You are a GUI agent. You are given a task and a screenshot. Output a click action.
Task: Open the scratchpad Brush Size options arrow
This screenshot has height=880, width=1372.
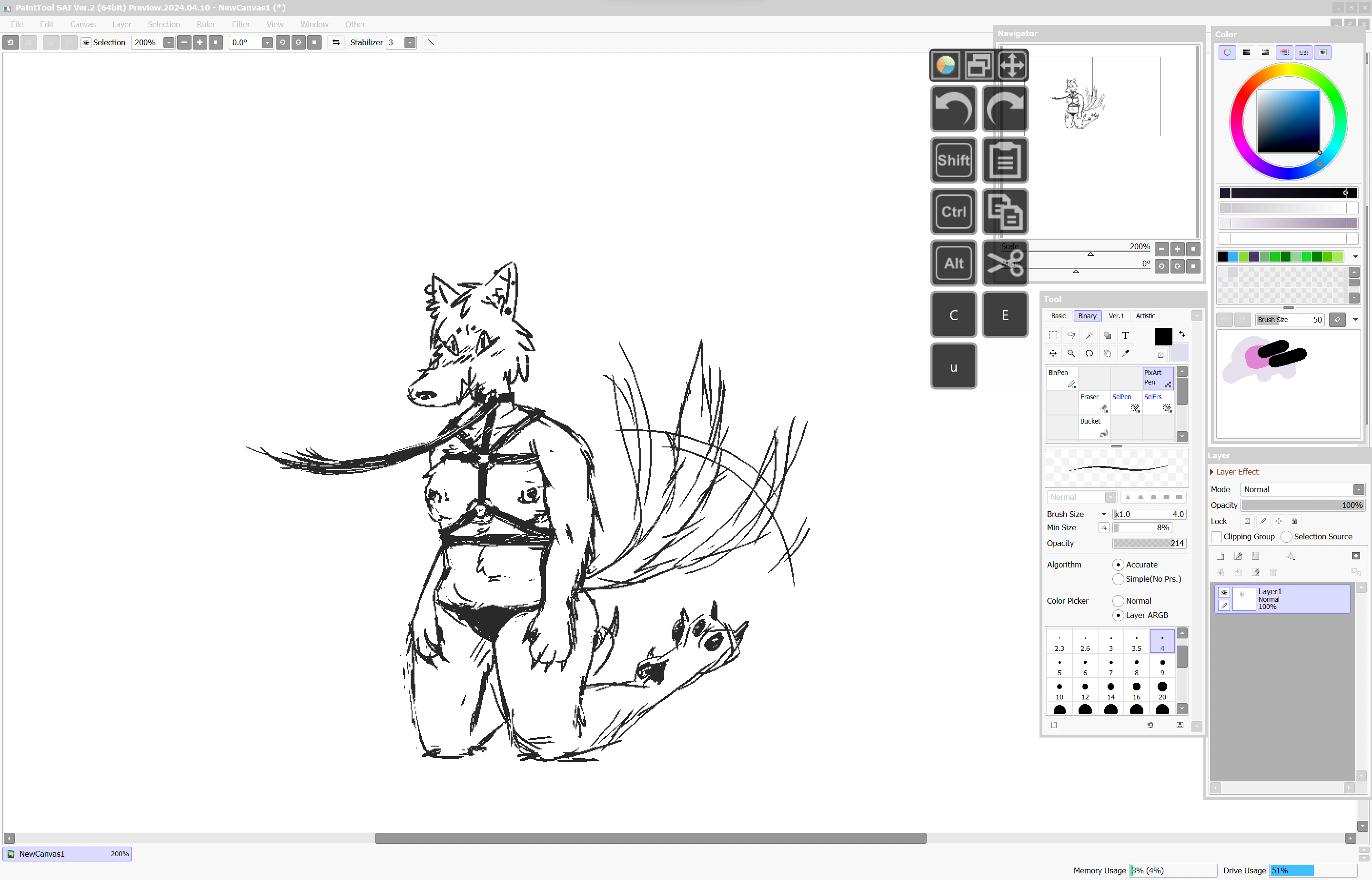(1355, 320)
